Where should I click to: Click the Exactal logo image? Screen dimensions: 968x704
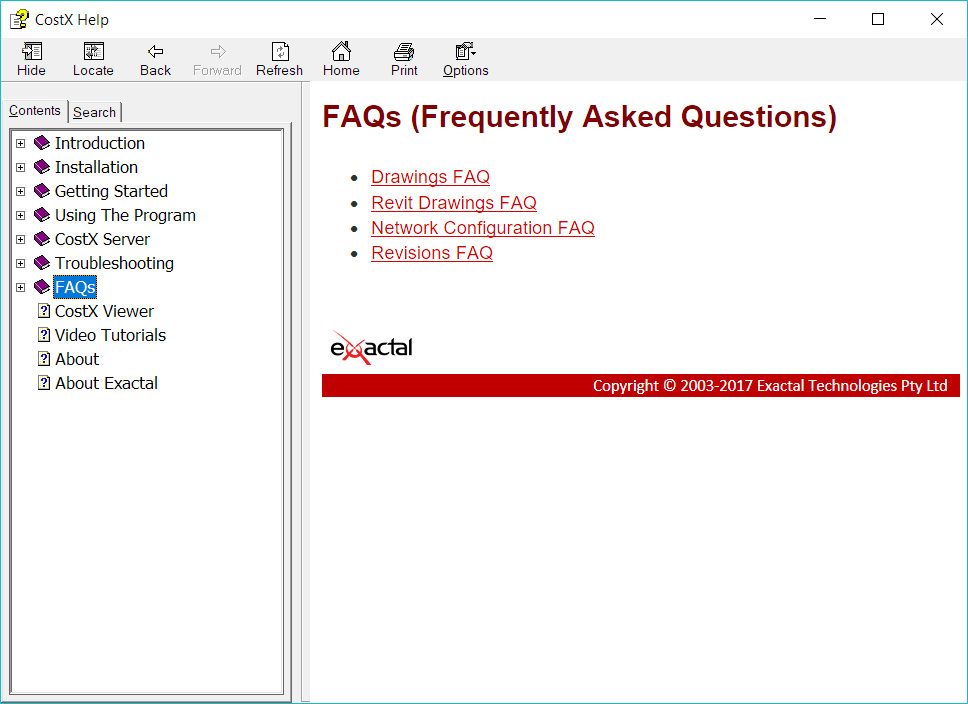[372, 348]
